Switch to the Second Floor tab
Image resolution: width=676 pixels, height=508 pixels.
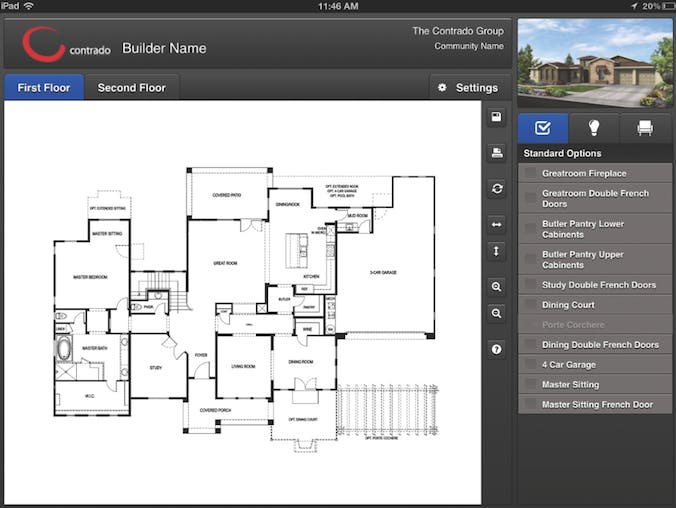pyautogui.click(x=132, y=88)
